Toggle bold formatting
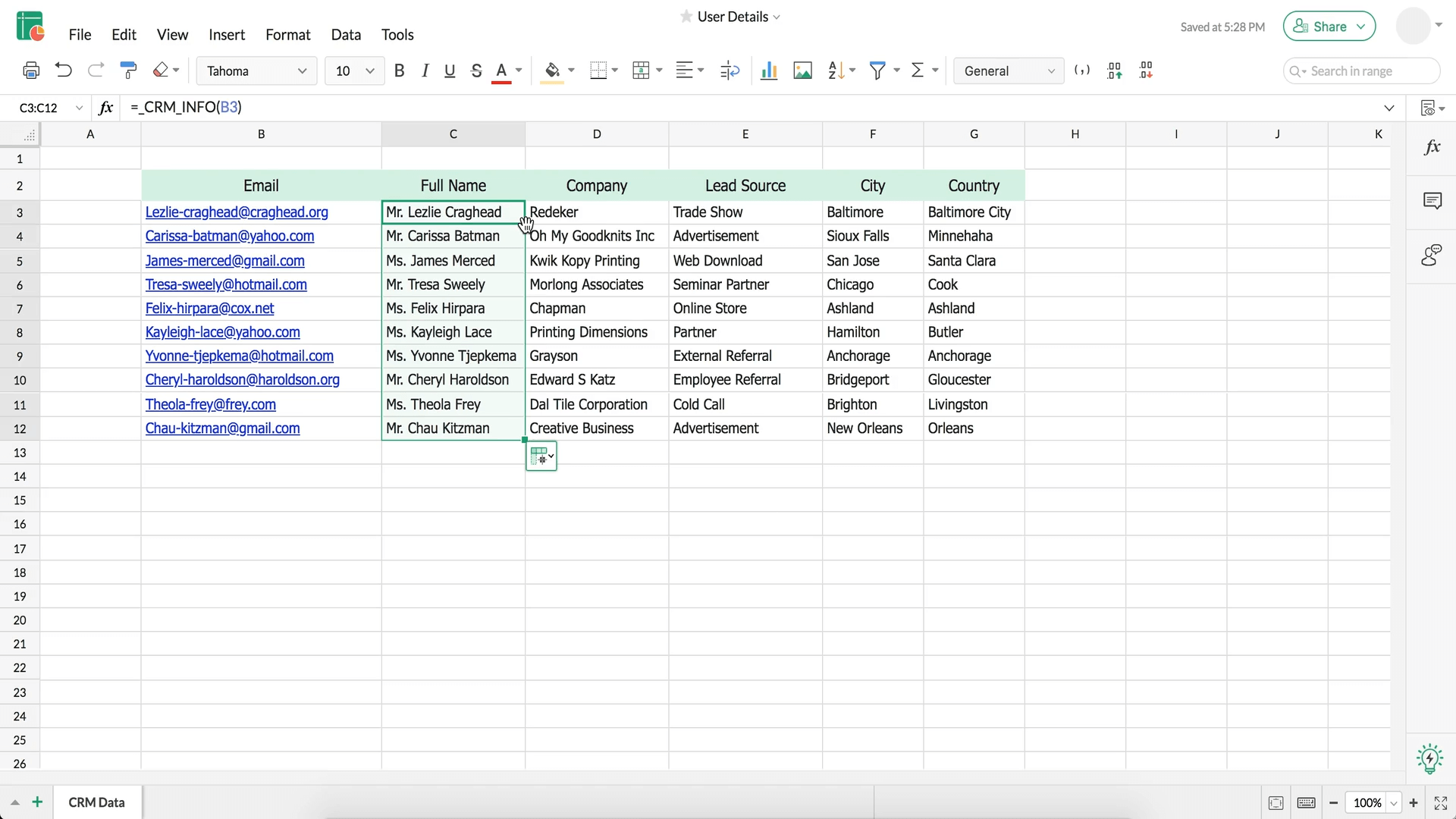The image size is (1456, 819). pyautogui.click(x=400, y=71)
